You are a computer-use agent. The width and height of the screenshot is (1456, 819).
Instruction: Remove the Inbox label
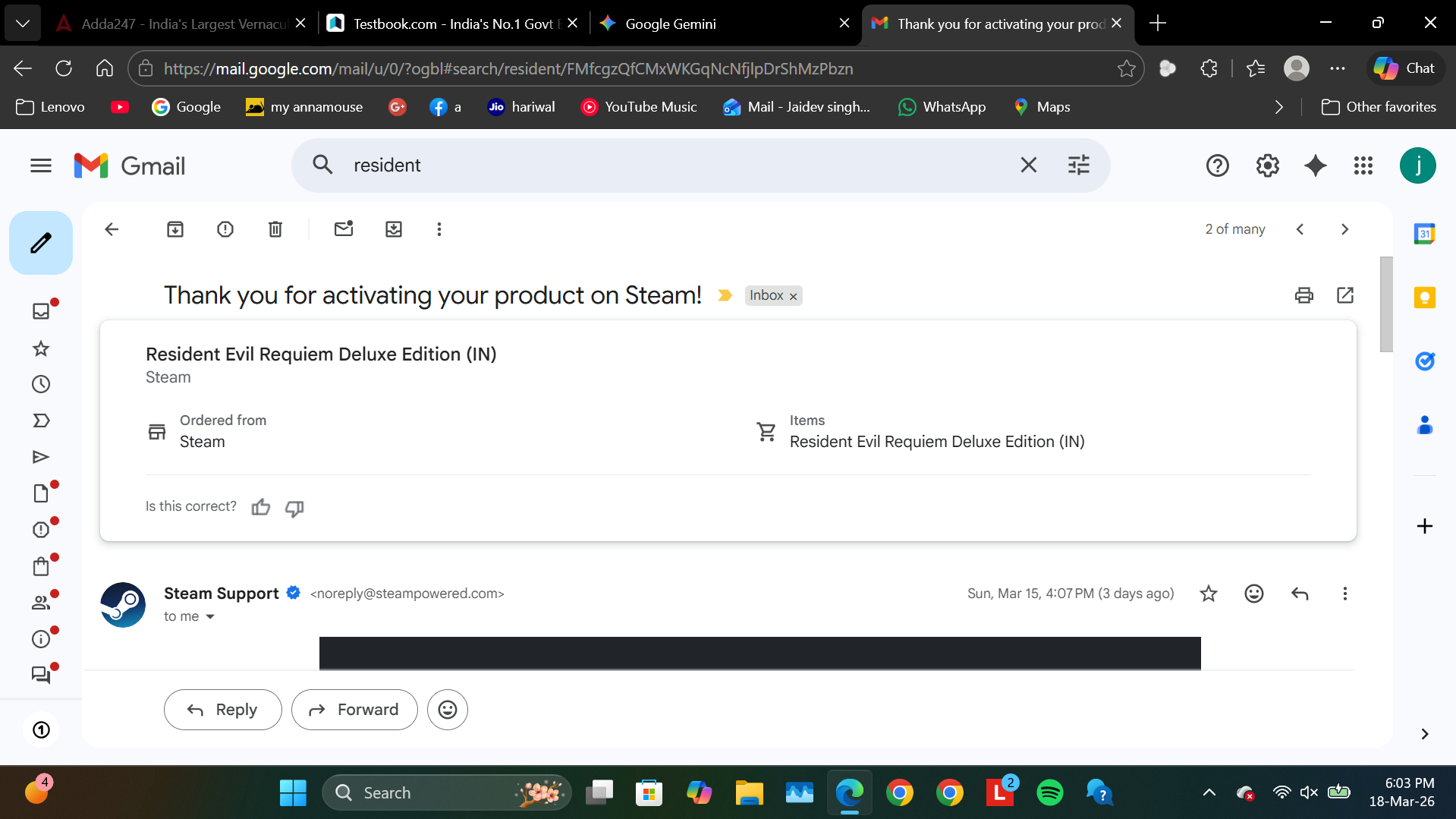[x=794, y=297]
